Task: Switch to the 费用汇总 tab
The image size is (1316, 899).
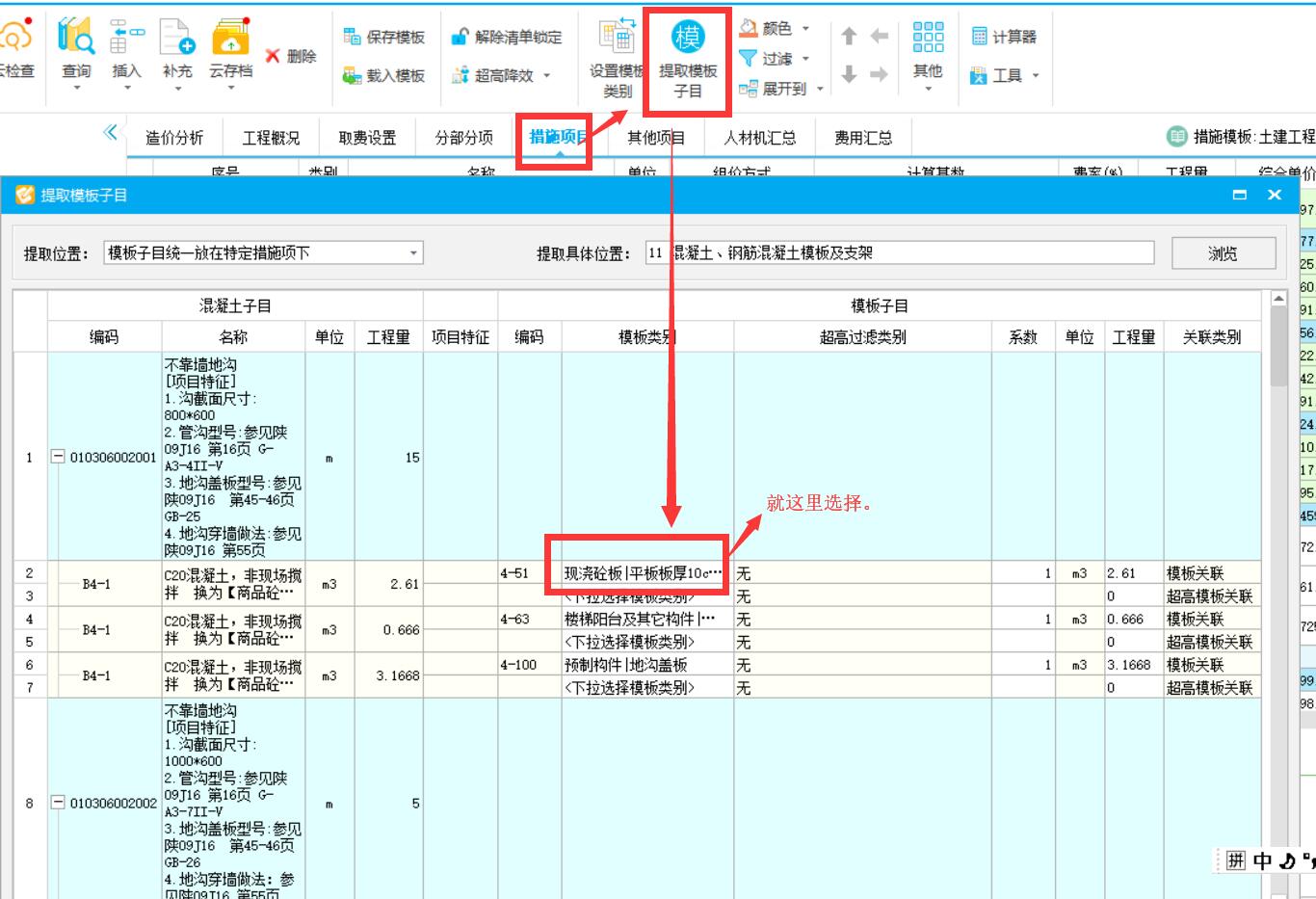Action: (863, 138)
